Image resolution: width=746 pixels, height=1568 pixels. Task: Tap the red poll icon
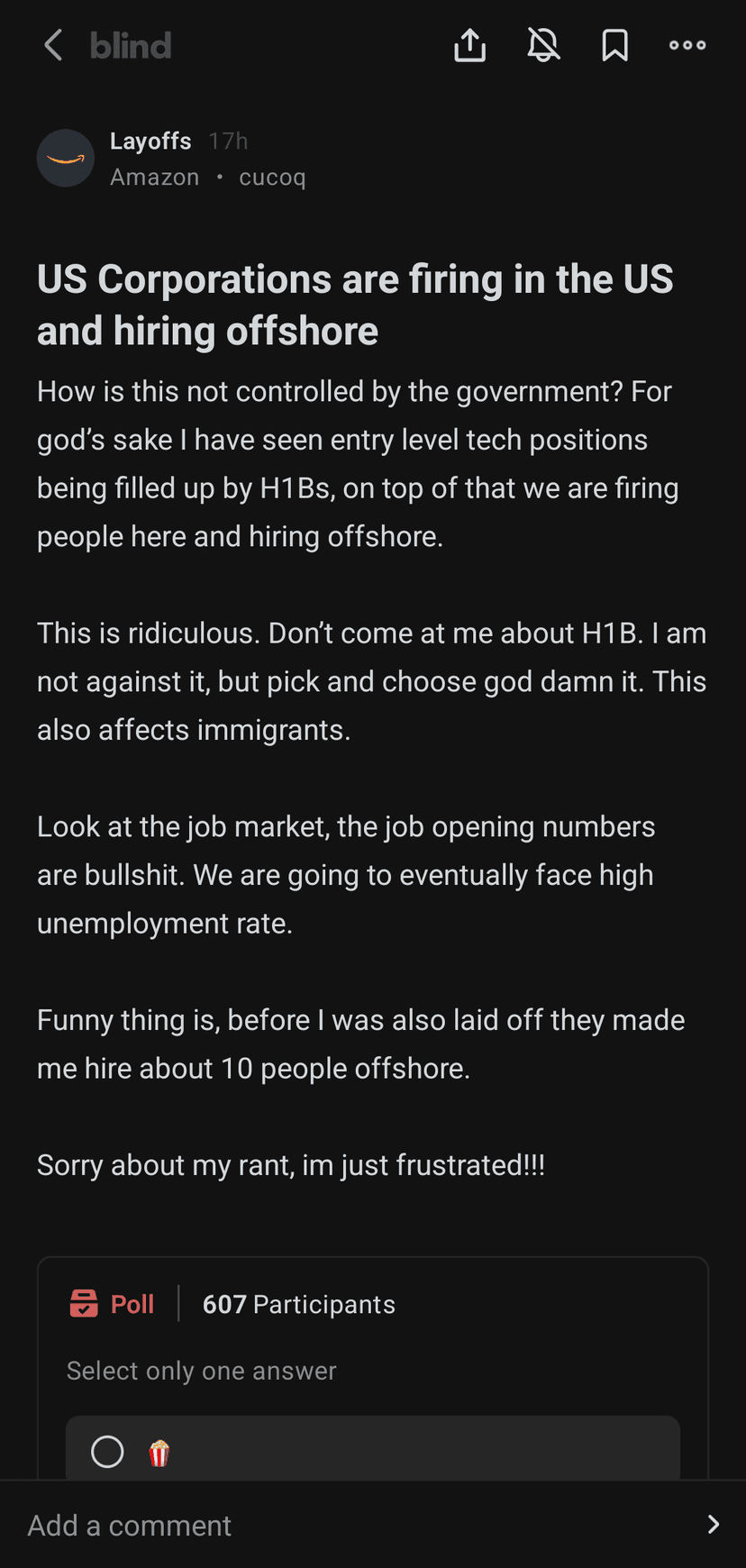[x=84, y=1303]
